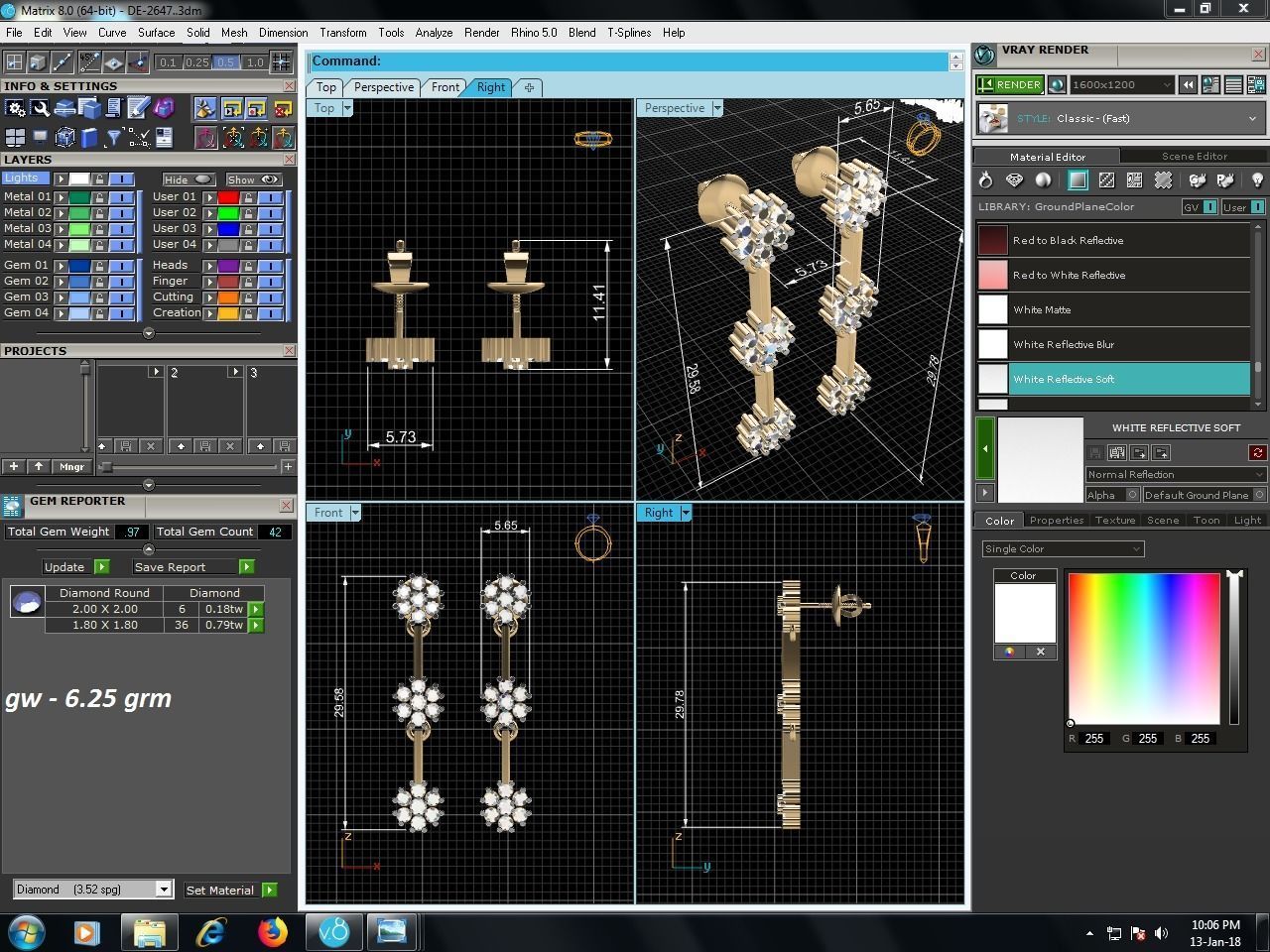The image size is (1270, 952).
Task: Click the brightness vertical slider beside color picker
Action: point(1234,649)
